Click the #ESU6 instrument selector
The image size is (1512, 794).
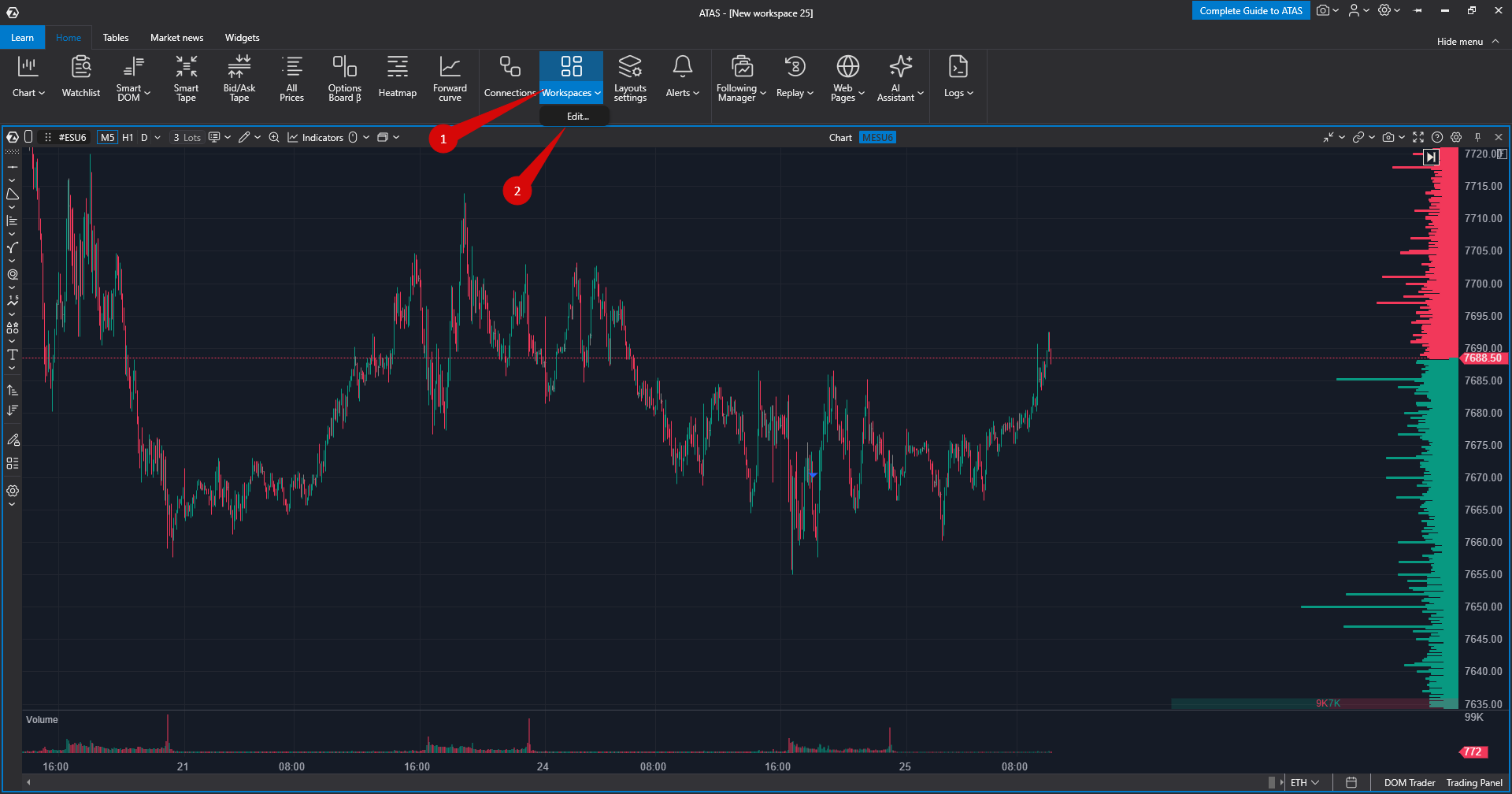tap(72, 137)
